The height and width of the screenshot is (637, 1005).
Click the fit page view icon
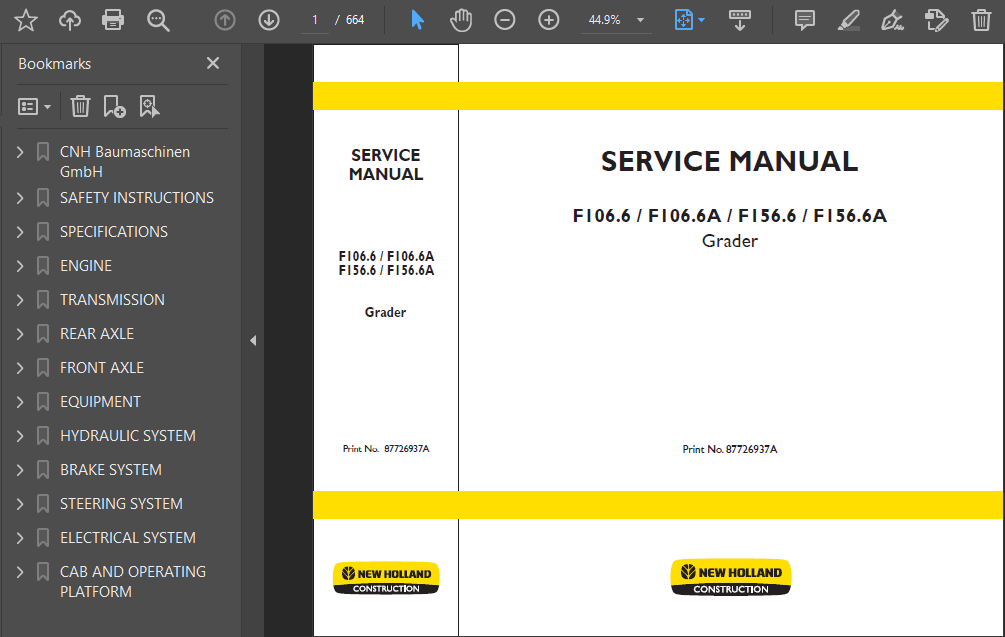click(684, 21)
